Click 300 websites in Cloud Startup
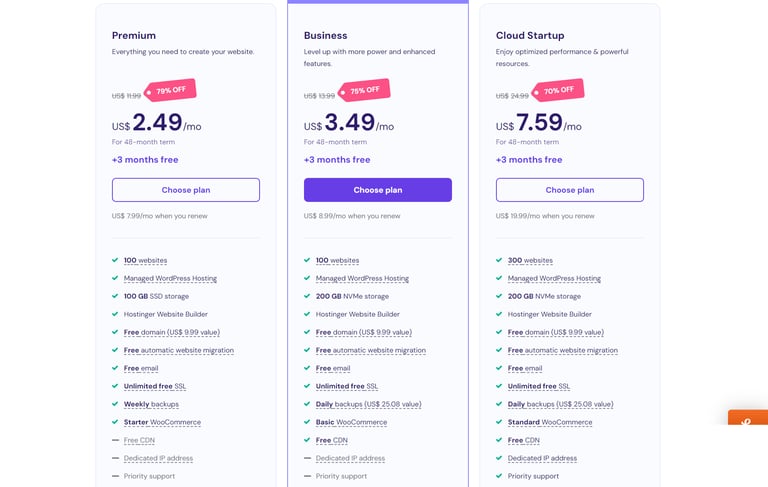This screenshot has width=768, height=487. 530,260
